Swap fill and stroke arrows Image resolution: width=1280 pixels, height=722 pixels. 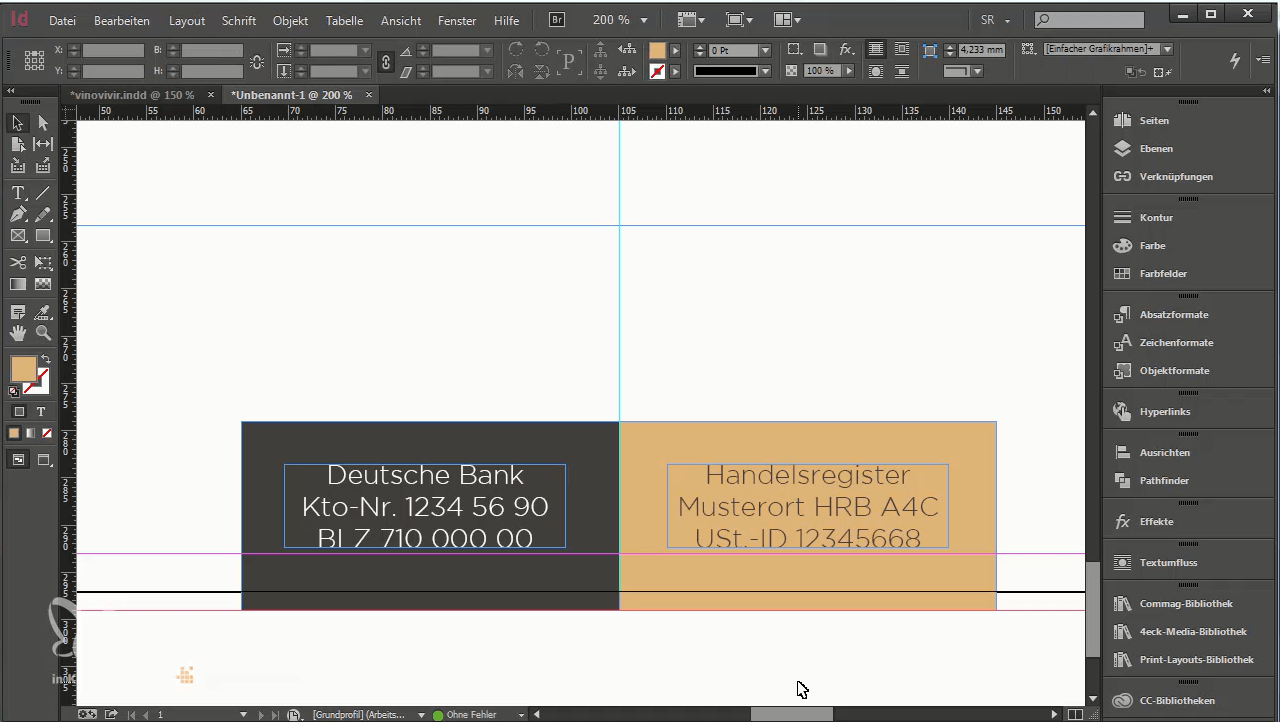(x=45, y=360)
